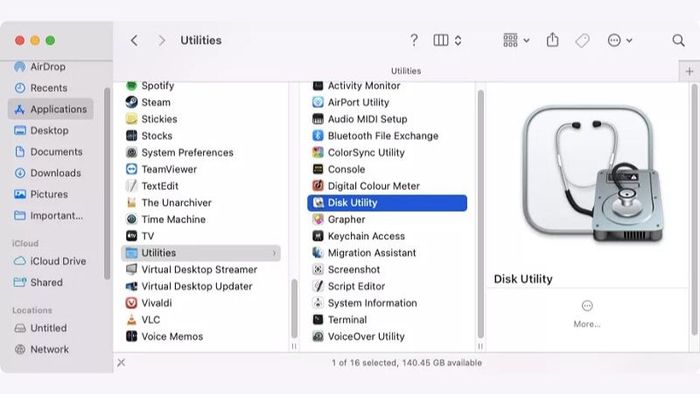
Task: Click the Edit Tags icon
Action: (x=582, y=41)
